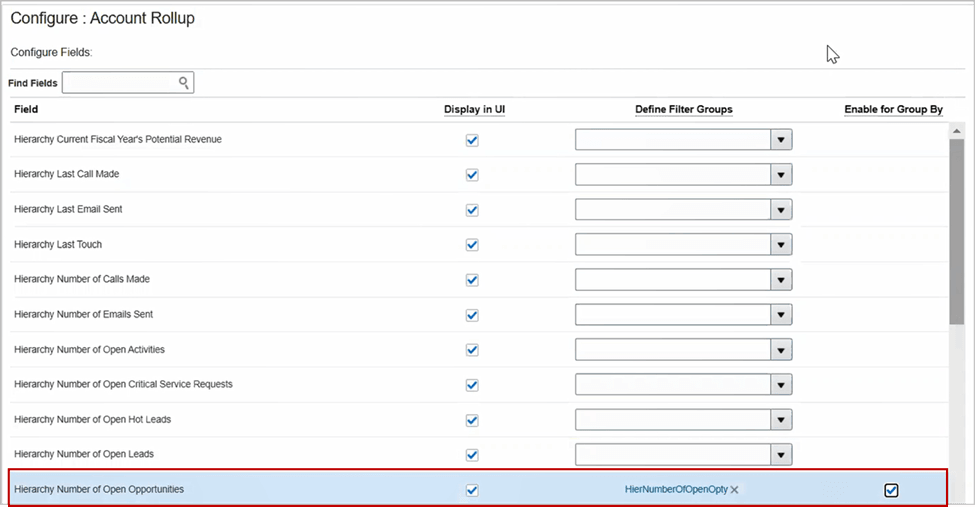
Task: Click the Define Filter Groups column header
Action: pyautogui.click(x=684, y=109)
